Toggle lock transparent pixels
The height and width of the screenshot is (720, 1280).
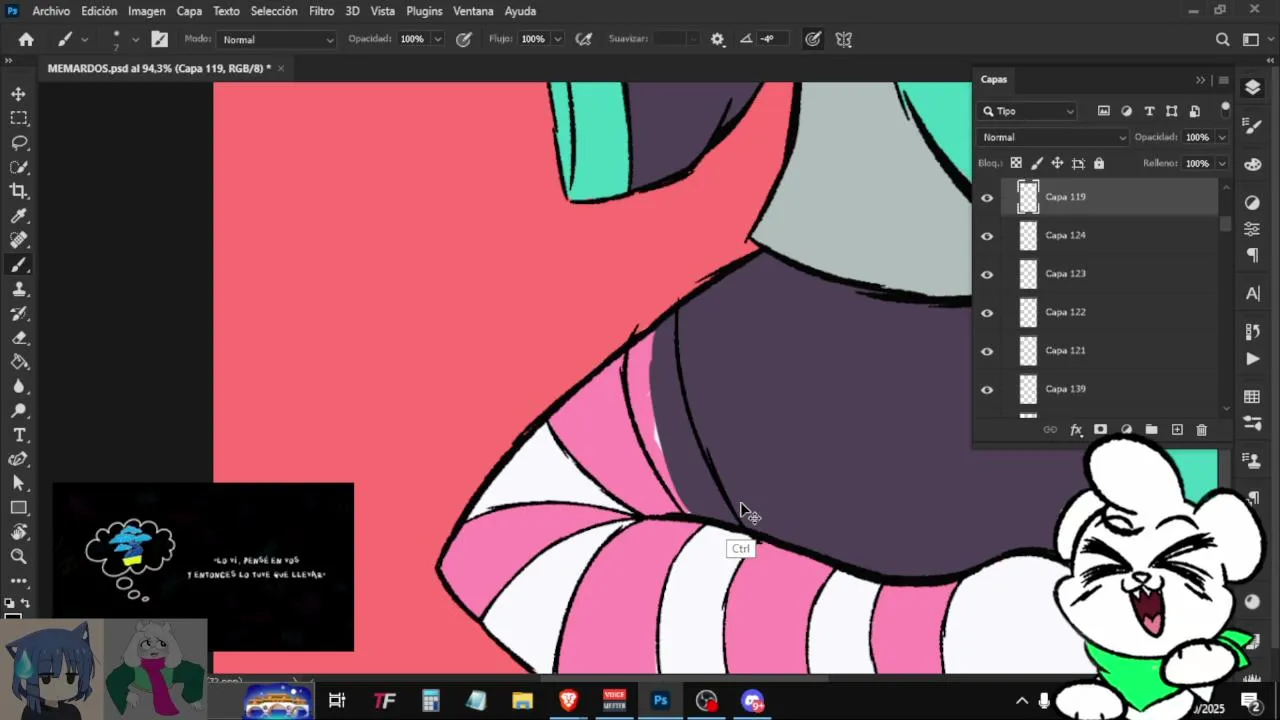(x=1016, y=163)
